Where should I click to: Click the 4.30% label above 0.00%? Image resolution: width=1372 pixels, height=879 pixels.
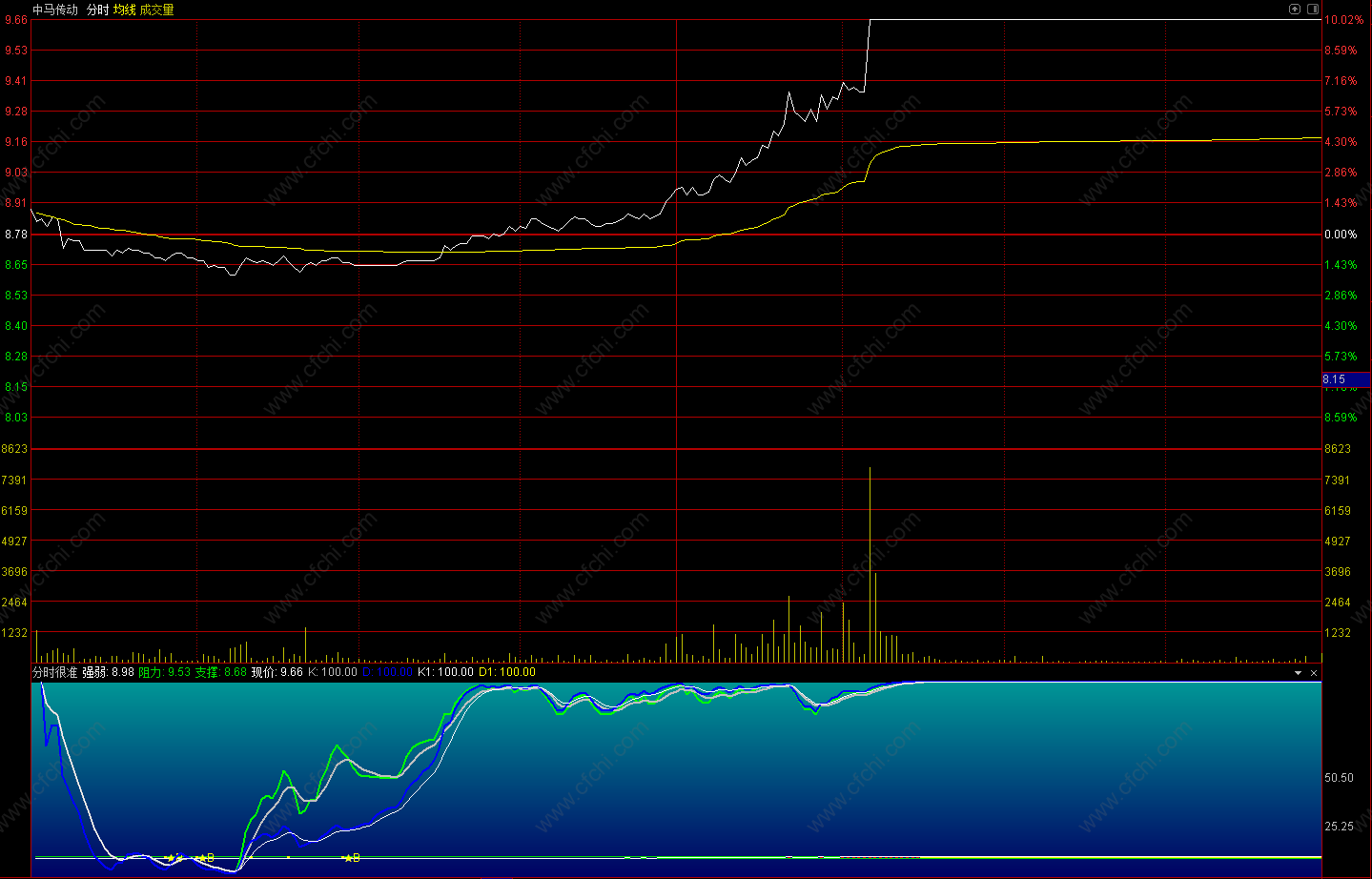coord(1341,142)
